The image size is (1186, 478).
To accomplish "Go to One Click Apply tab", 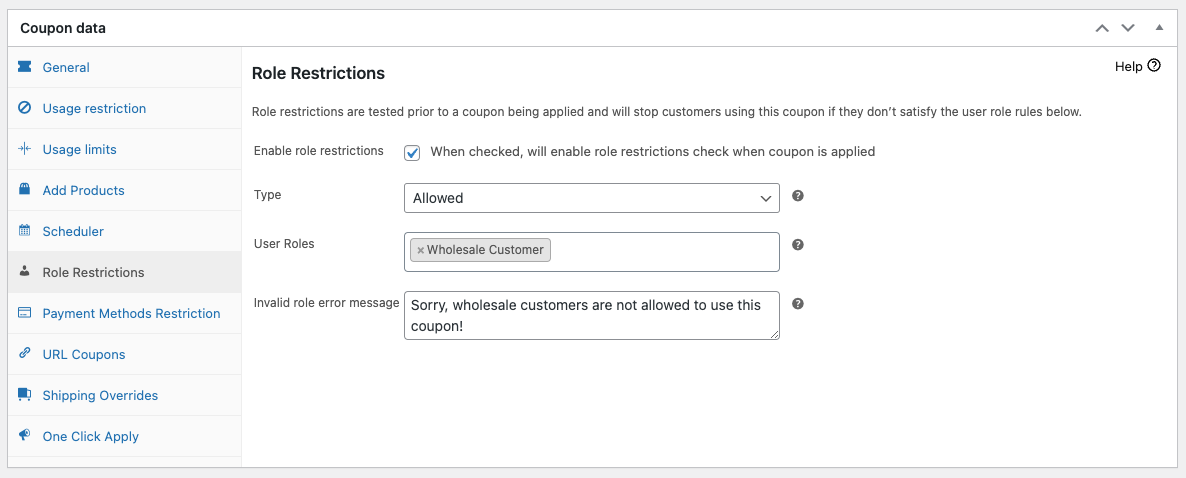I will click(125, 436).
